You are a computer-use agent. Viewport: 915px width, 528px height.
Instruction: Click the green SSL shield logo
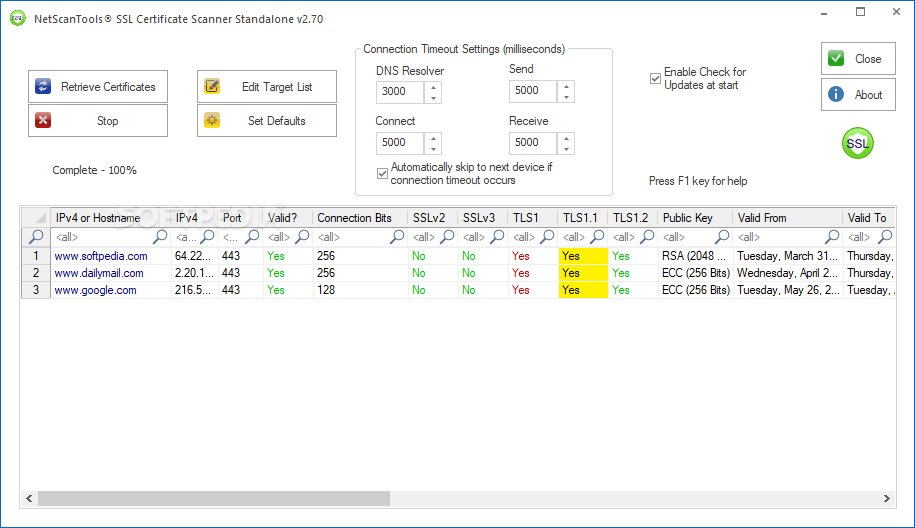[857, 144]
